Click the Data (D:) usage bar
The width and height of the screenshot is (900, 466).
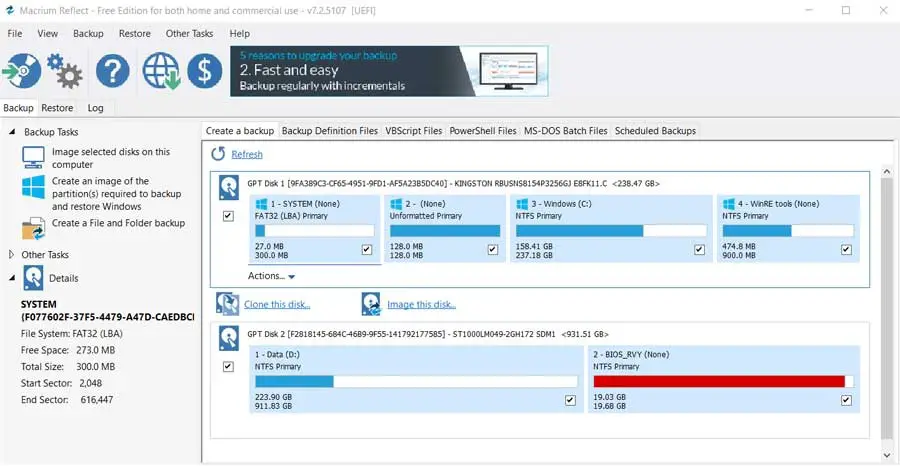pos(417,382)
